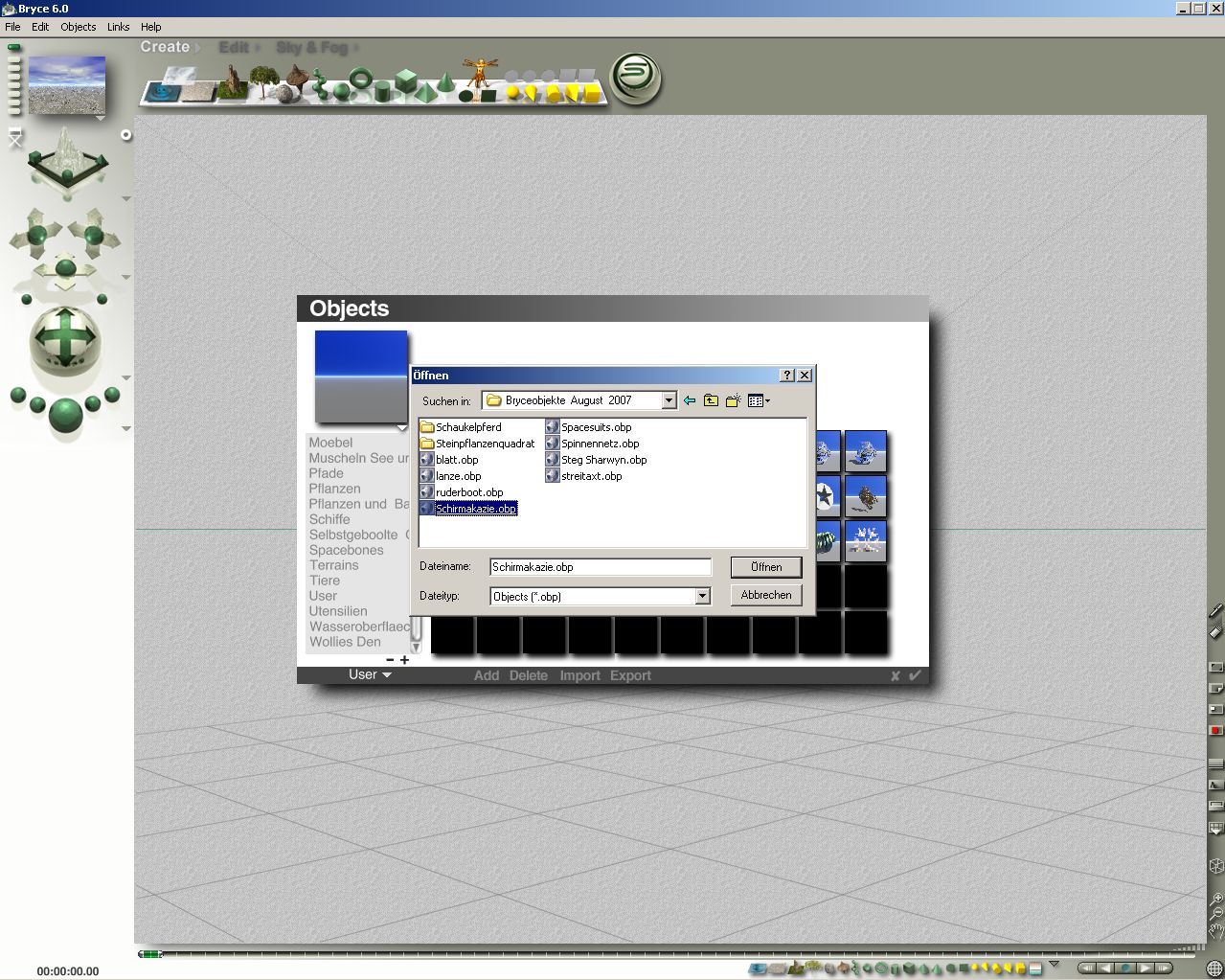The height and width of the screenshot is (980, 1225).
Task: Click the Abbrechen cancel button
Action: click(x=766, y=595)
